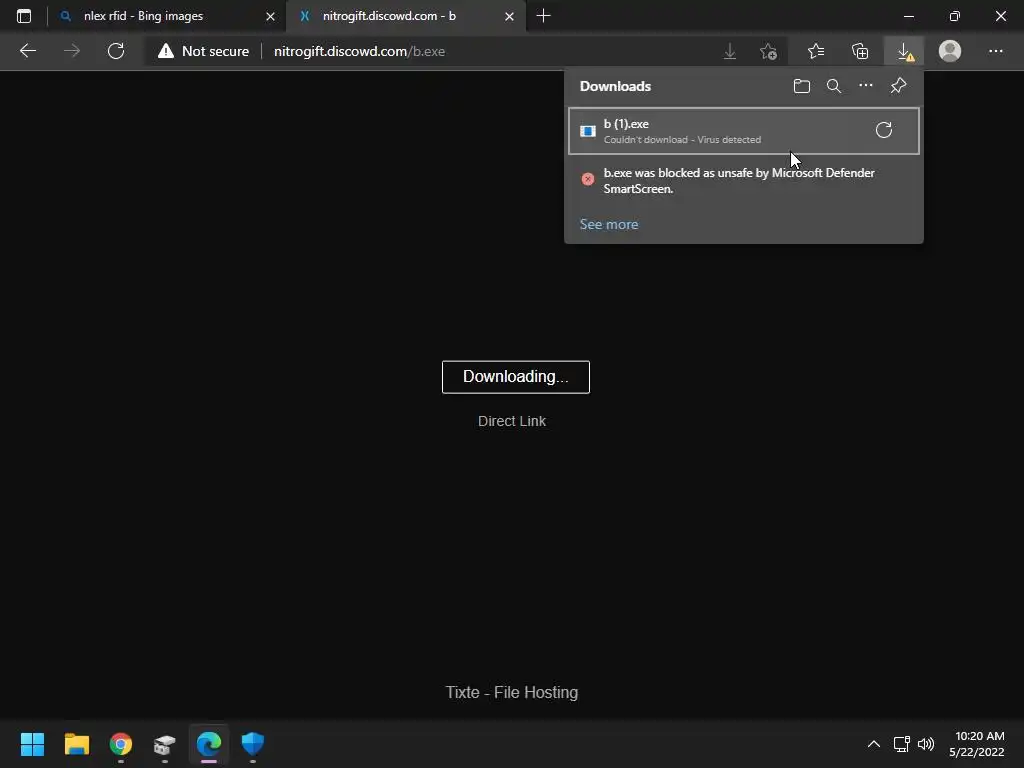Select the b (1).exe download entry

744,131
